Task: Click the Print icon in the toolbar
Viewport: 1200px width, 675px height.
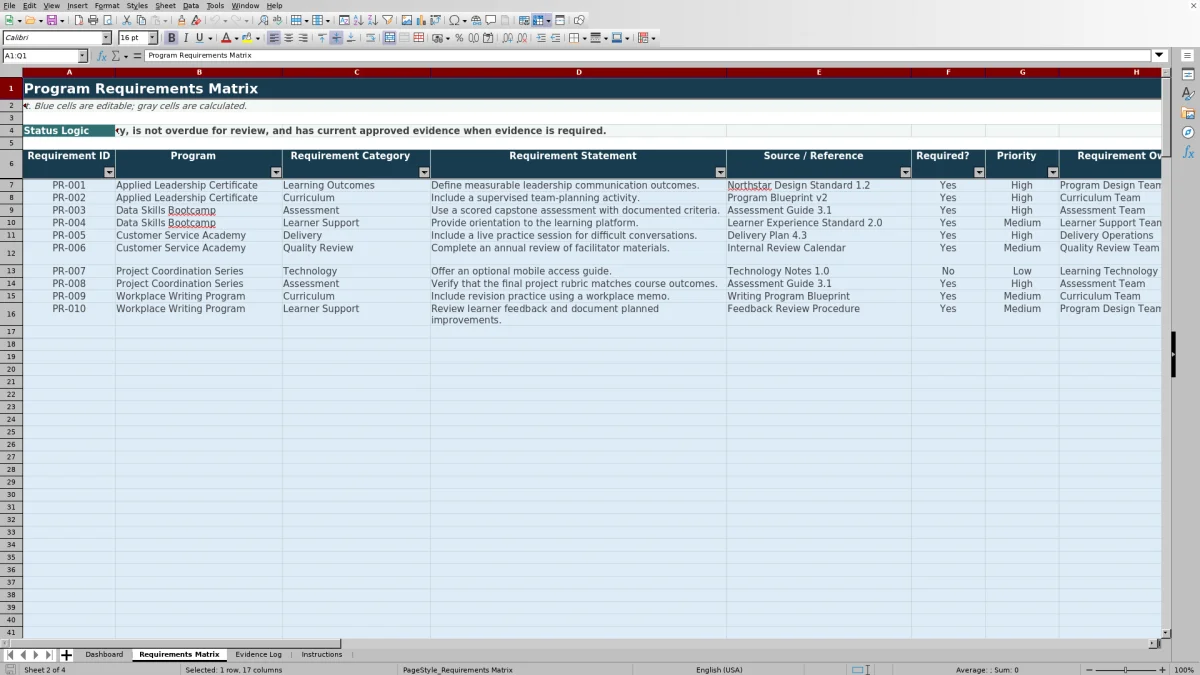Action: (x=92, y=20)
